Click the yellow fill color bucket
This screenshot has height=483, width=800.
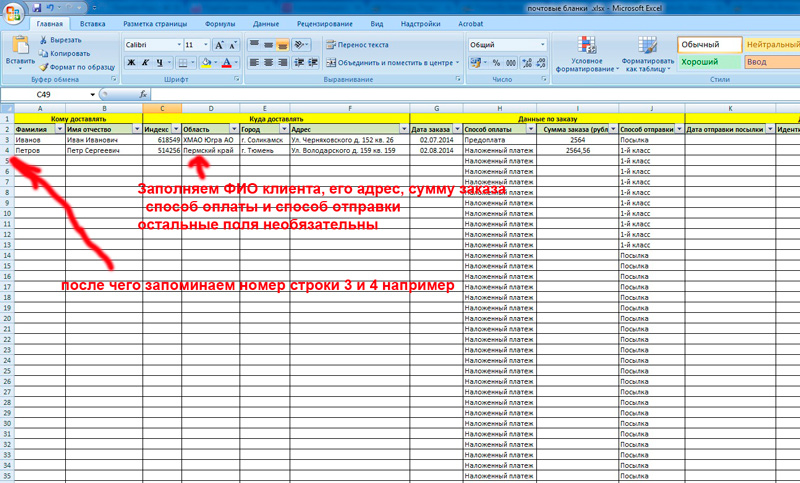tap(206, 62)
